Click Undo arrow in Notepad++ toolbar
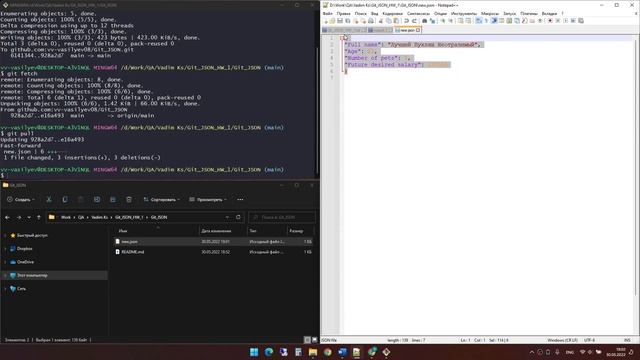The width and height of the screenshot is (640, 360). pyautogui.click(x=407, y=21)
